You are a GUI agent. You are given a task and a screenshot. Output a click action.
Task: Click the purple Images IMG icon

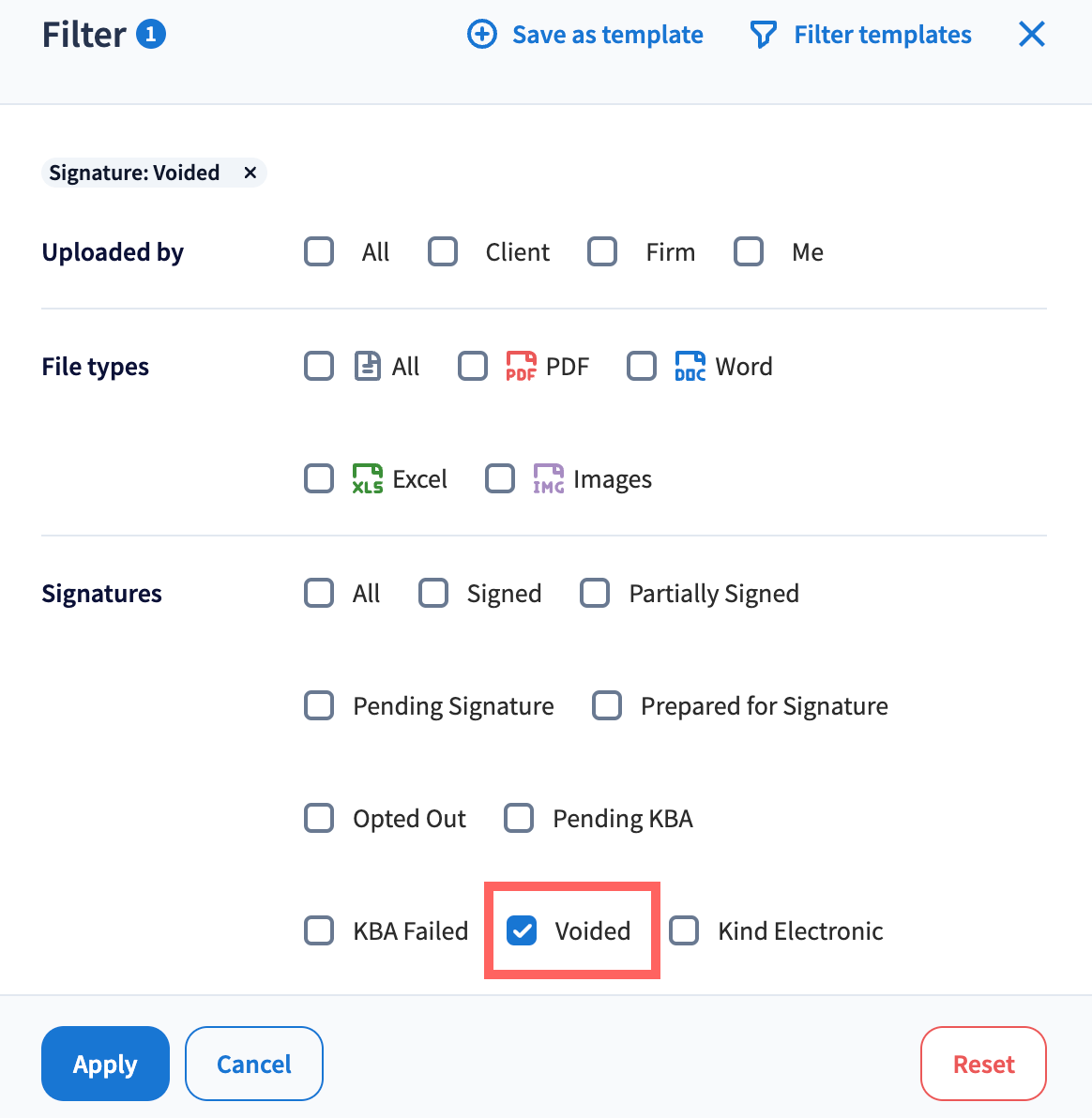point(548,478)
